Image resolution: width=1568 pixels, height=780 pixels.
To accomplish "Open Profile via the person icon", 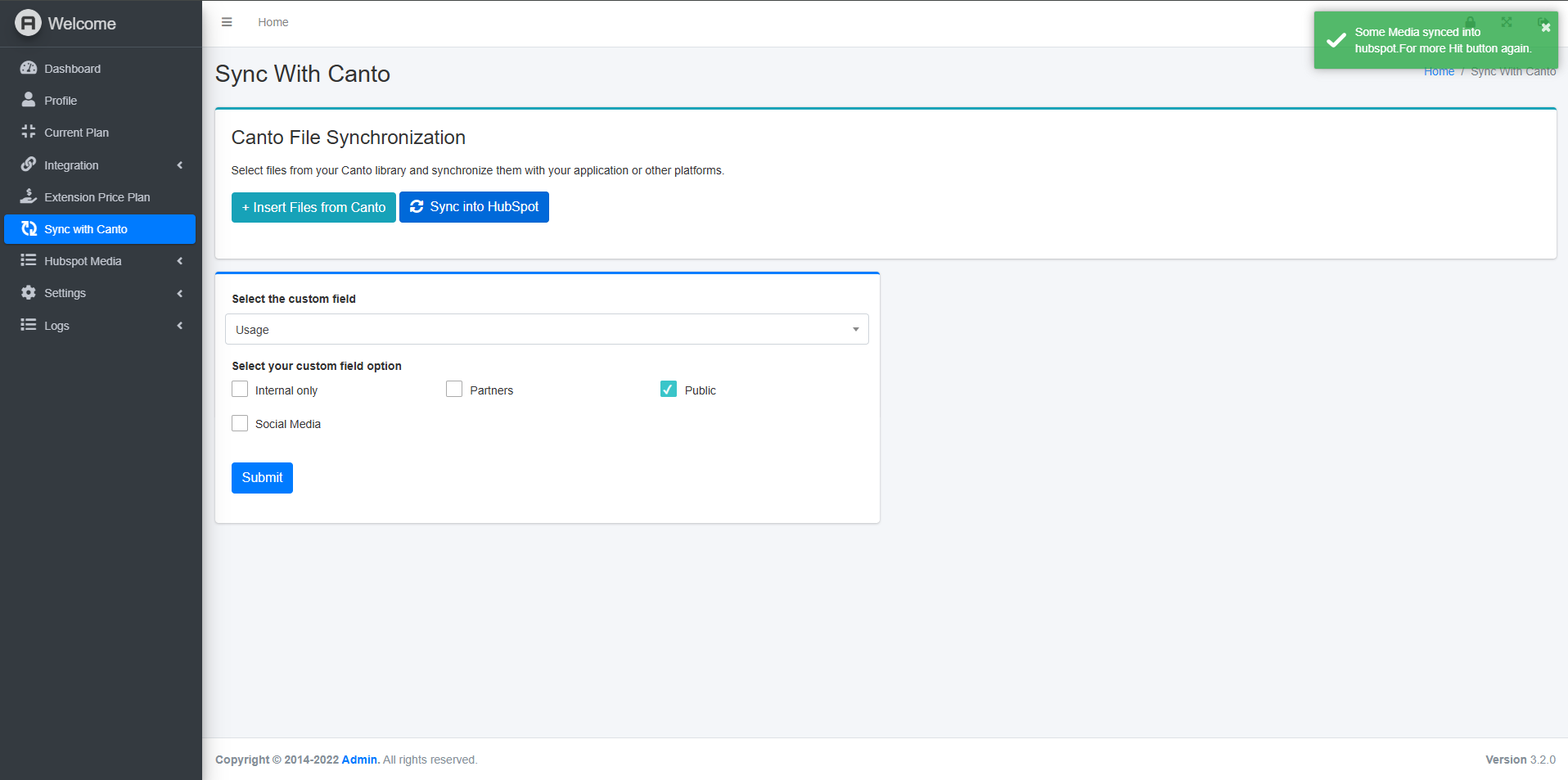I will (x=29, y=100).
